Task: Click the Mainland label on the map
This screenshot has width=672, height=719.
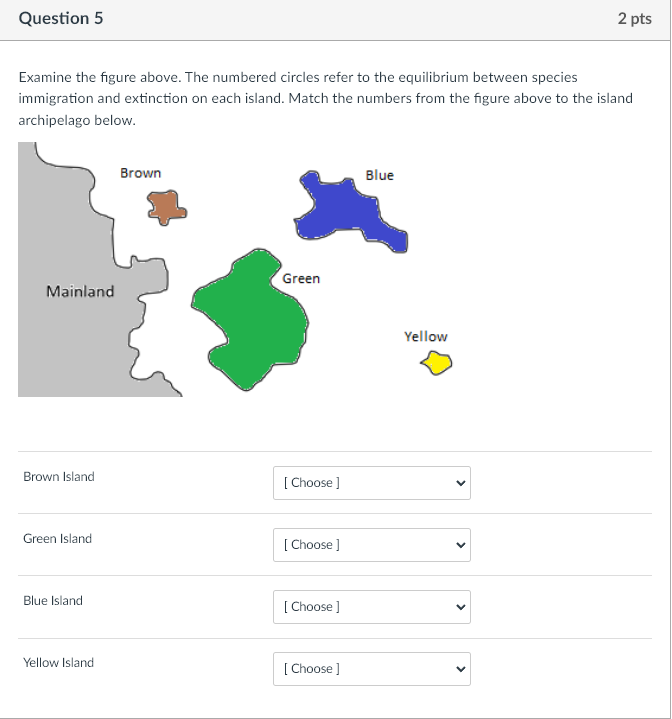Action: pos(80,291)
